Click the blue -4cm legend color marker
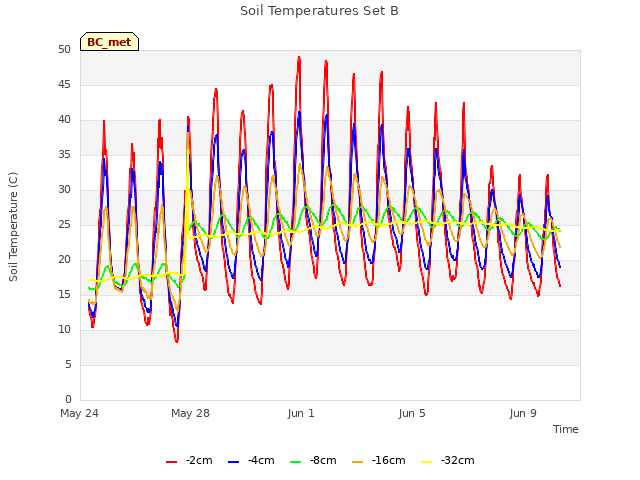This screenshot has width=640, height=480. click(x=233, y=462)
